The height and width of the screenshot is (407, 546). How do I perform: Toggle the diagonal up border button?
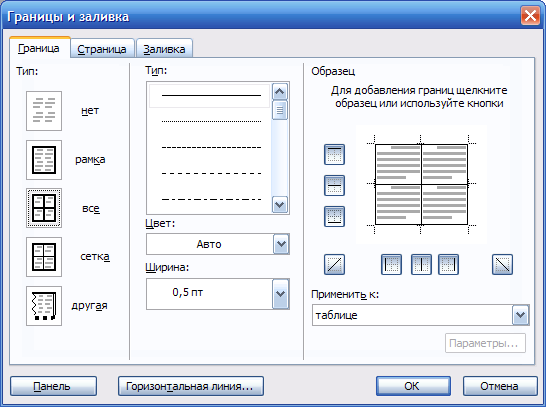[x=334, y=265]
